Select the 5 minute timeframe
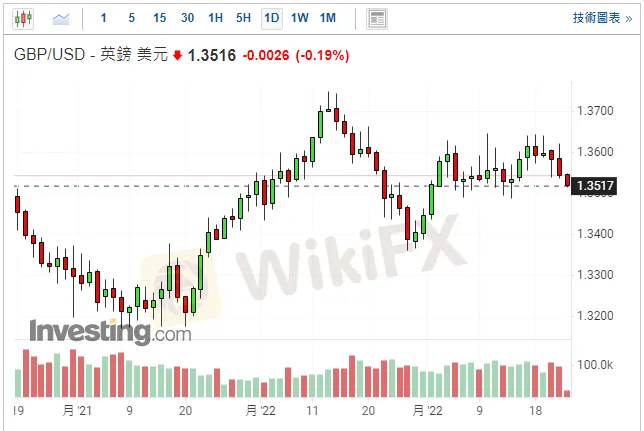Screen dimensions: 644x431 tap(132, 18)
